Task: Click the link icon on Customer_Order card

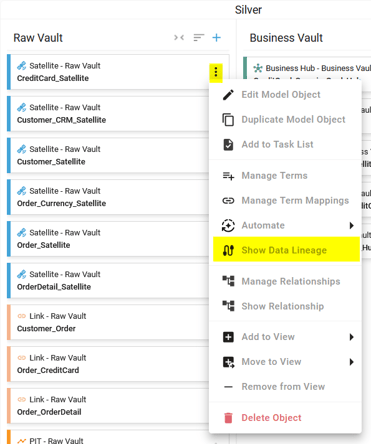Action: pos(22,316)
